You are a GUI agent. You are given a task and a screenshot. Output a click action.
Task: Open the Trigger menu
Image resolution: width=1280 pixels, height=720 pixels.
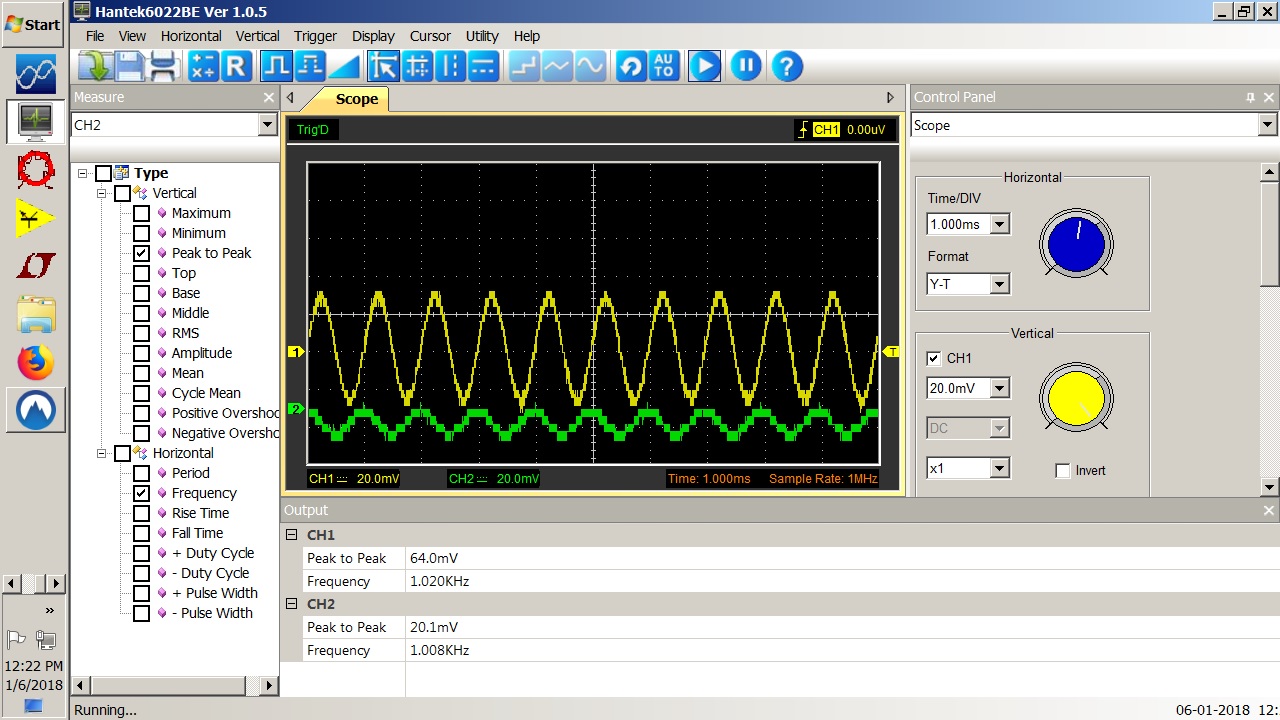click(x=315, y=36)
